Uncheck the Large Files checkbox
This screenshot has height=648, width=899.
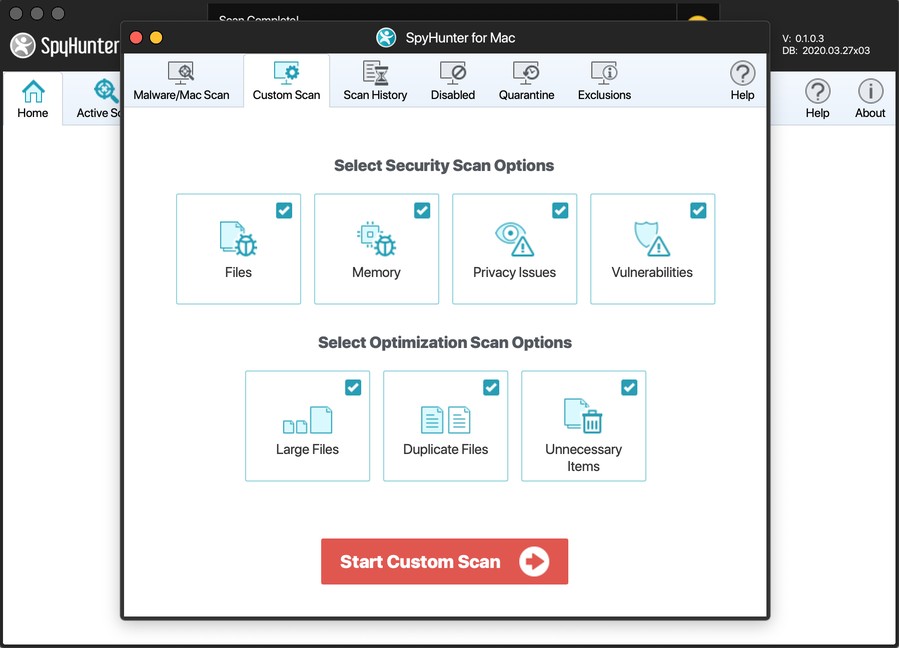tap(353, 388)
